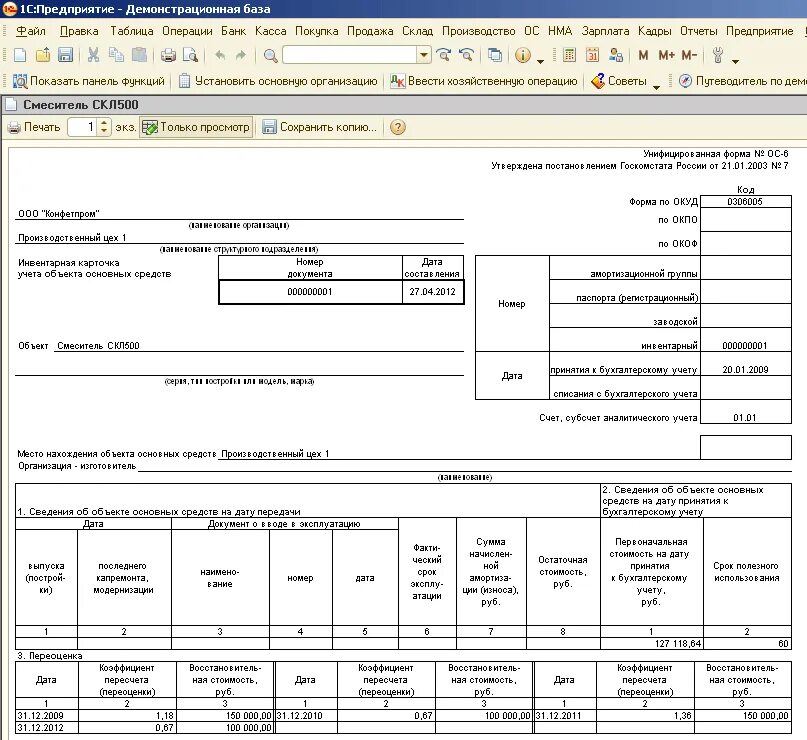Viewport: 807px width, 740px height.
Task: Open the Таблица menu
Action: [x=132, y=31]
